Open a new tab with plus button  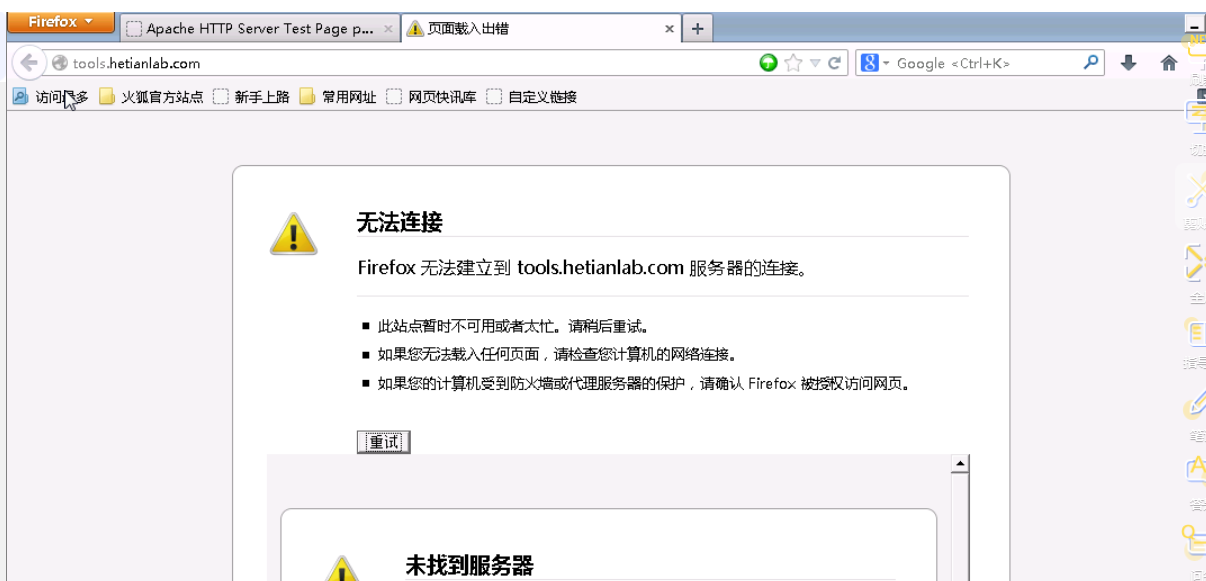coord(697,29)
